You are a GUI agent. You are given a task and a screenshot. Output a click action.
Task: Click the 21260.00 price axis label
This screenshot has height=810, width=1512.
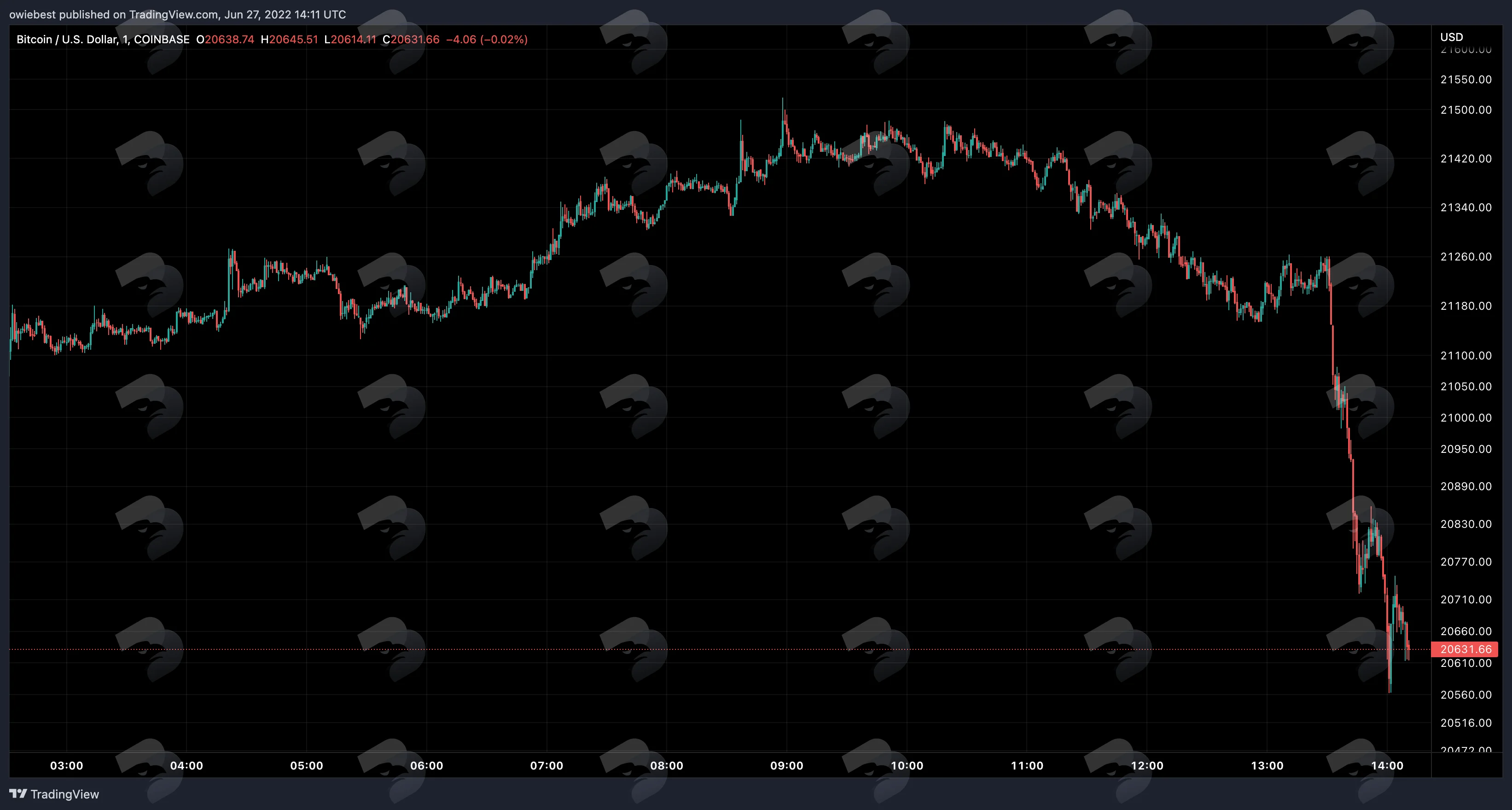click(1465, 256)
